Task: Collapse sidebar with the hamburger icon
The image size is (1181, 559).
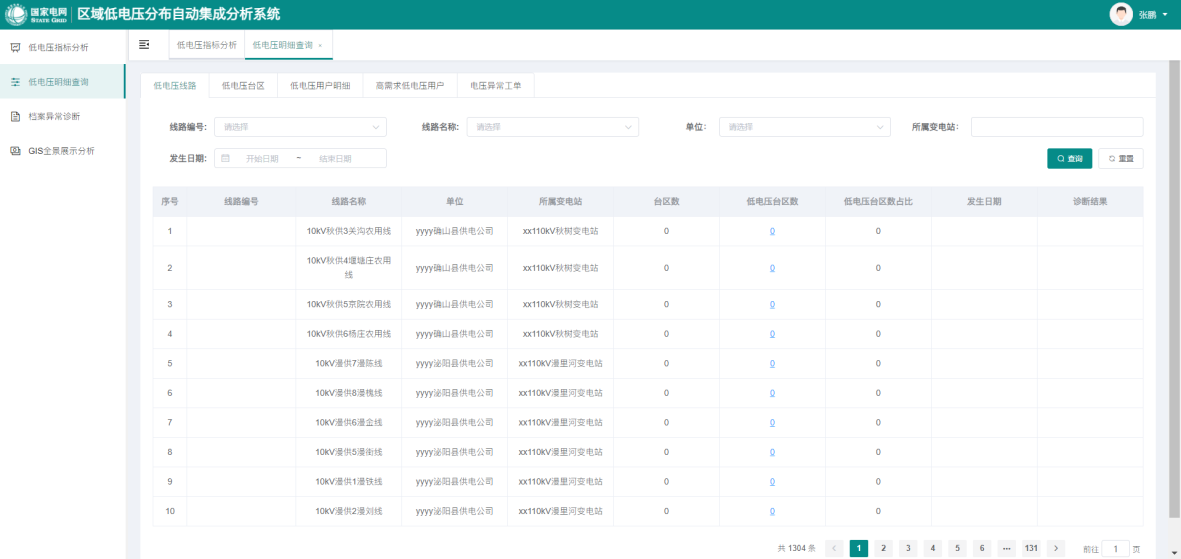Action: pos(145,45)
